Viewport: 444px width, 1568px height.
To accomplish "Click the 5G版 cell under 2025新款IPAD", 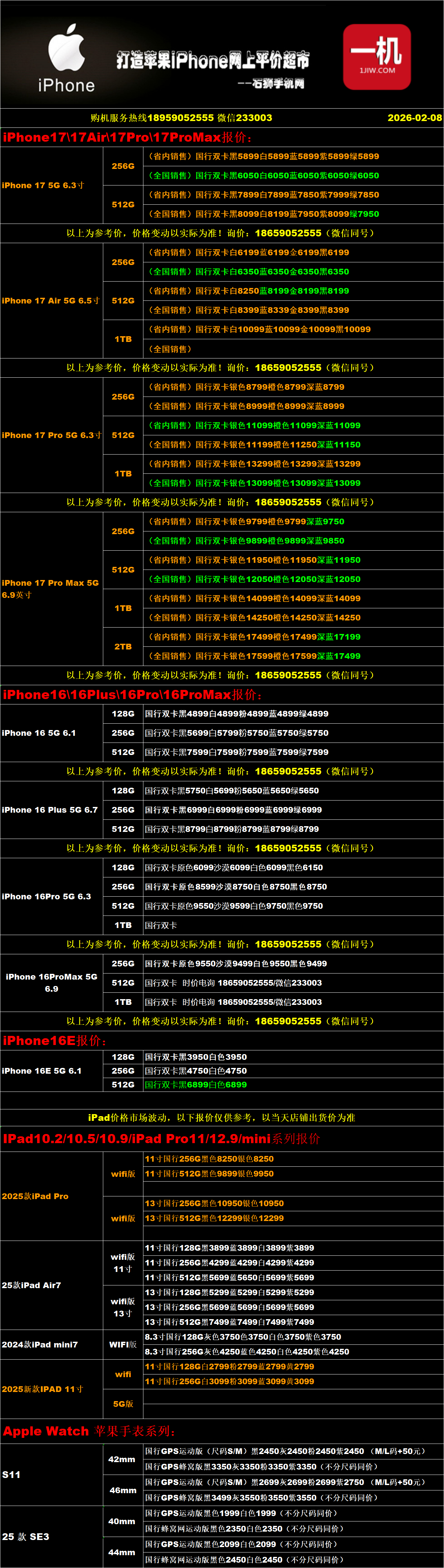I will pyautogui.click(x=123, y=1404).
